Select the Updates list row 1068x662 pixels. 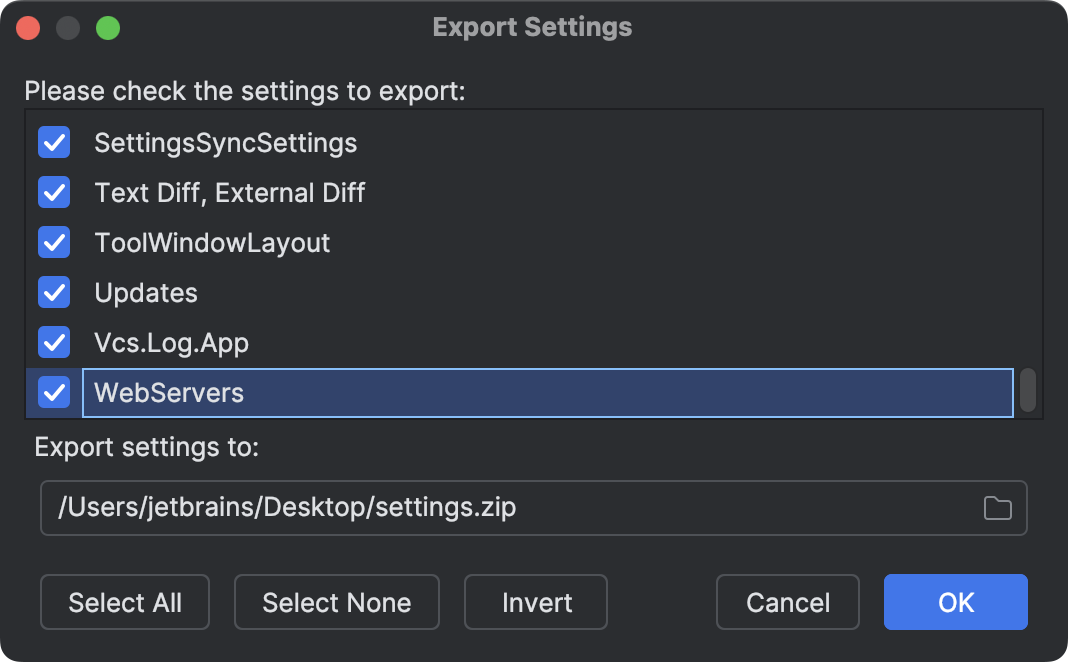146,293
